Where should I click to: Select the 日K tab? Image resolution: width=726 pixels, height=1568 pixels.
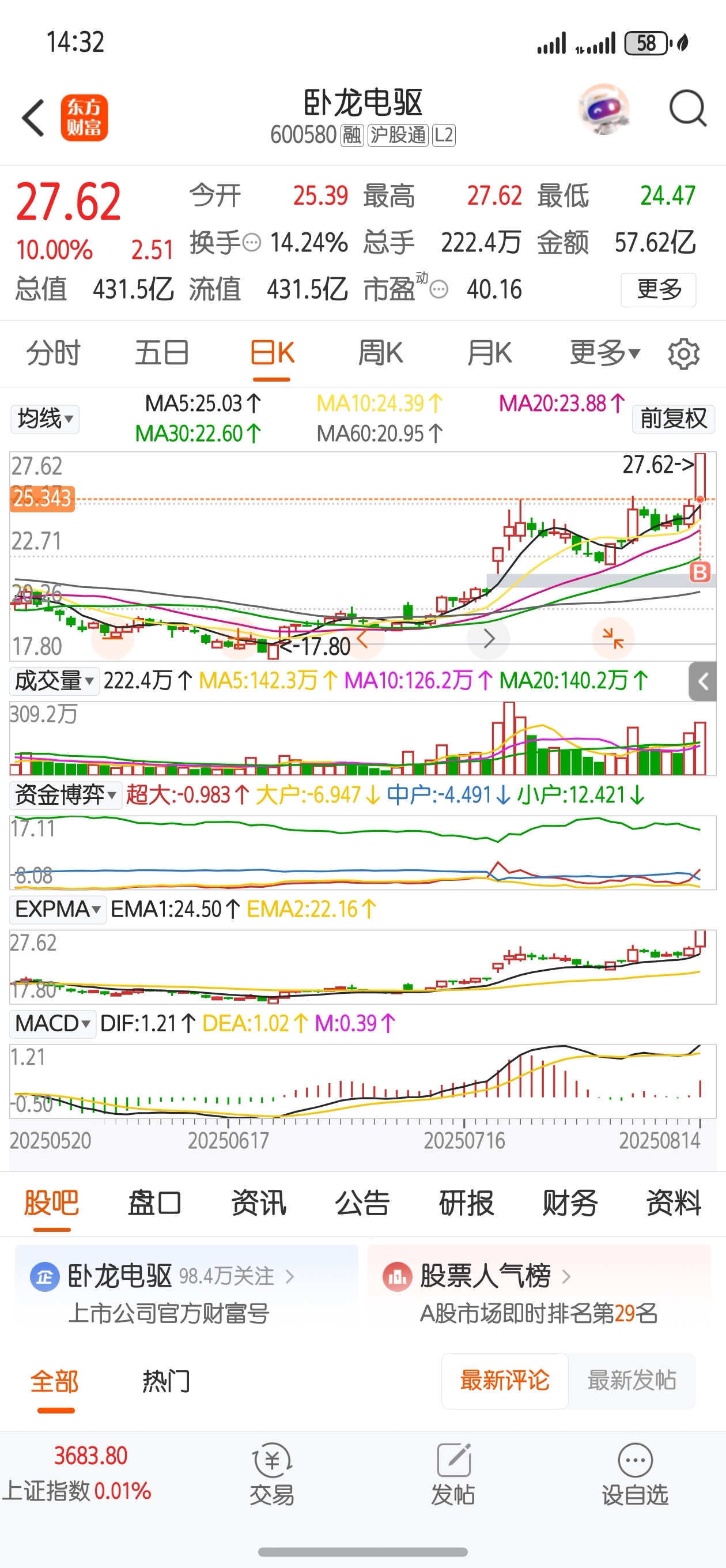(272, 353)
